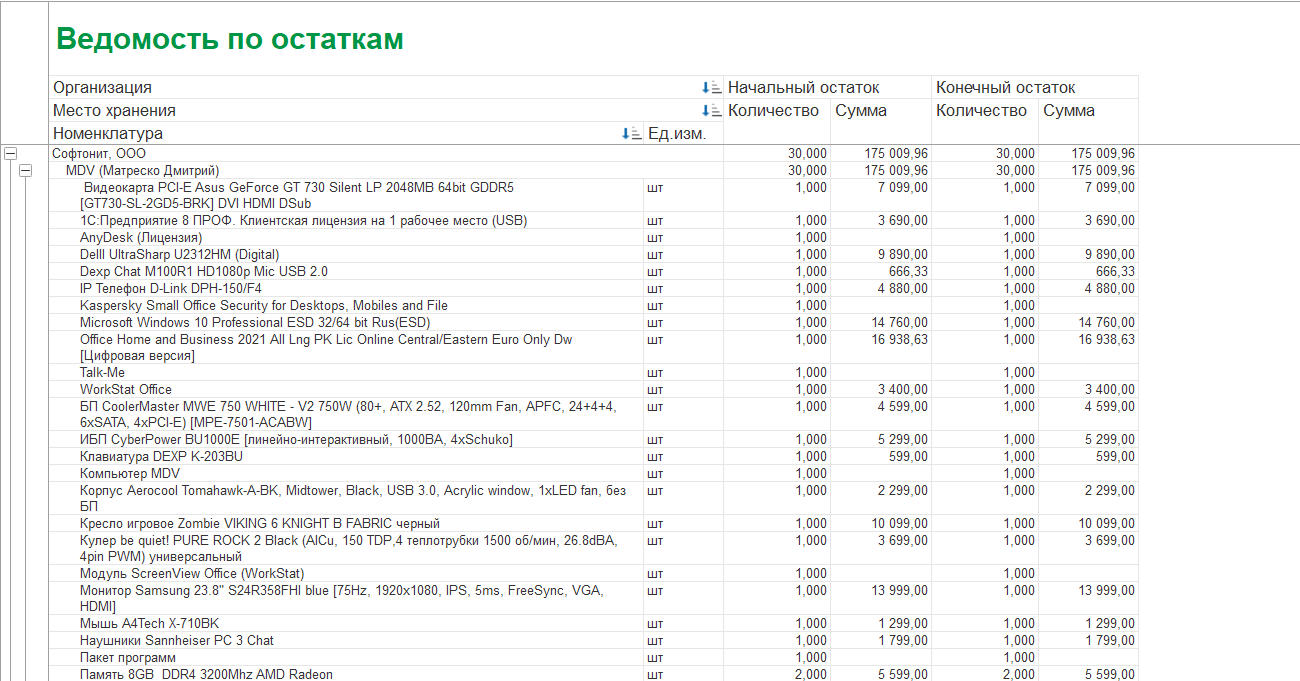Collapse the Софтонит, ООО group
Screen dimensions: 1300x681
pos(11,154)
